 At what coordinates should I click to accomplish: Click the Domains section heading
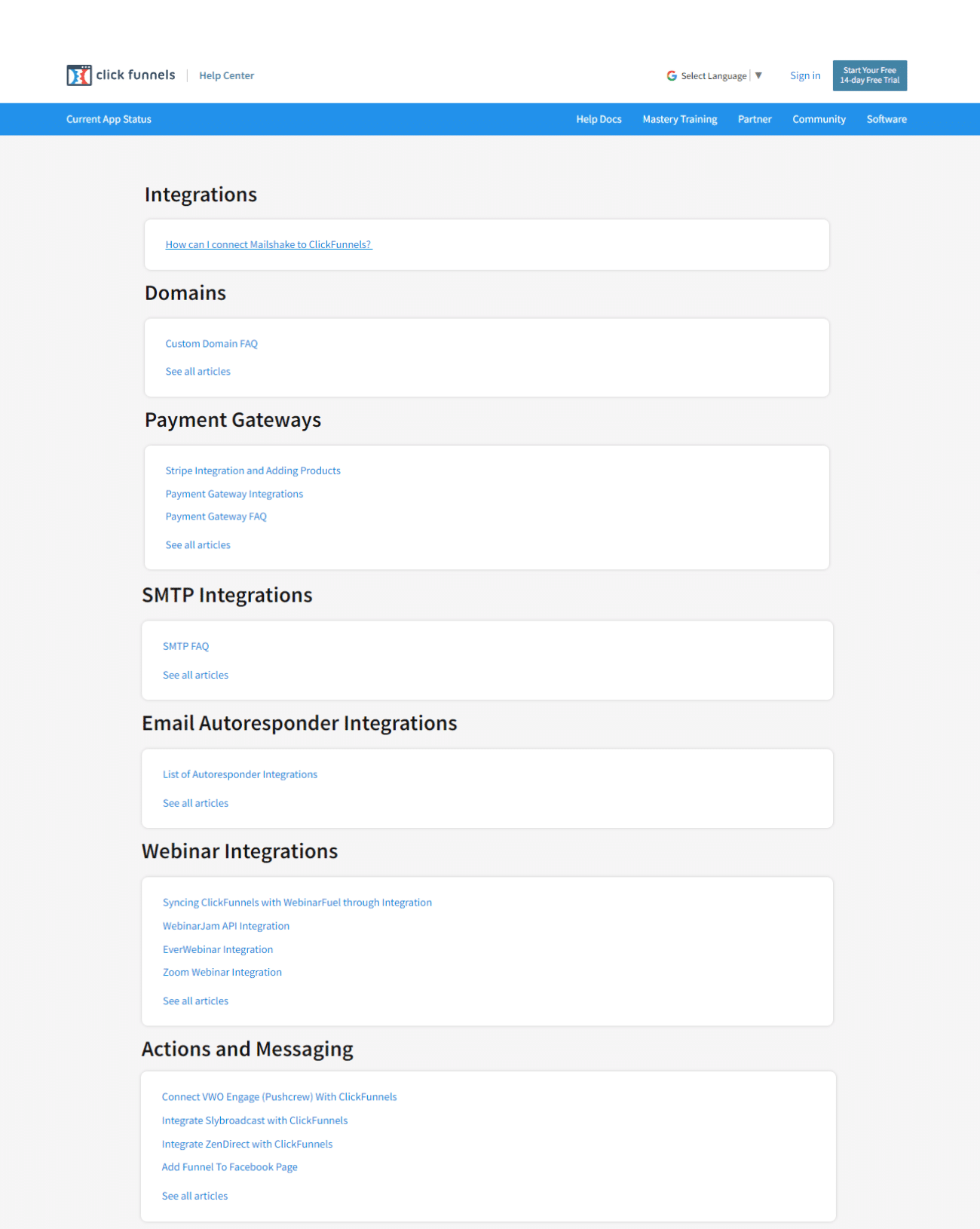click(185, 293)
